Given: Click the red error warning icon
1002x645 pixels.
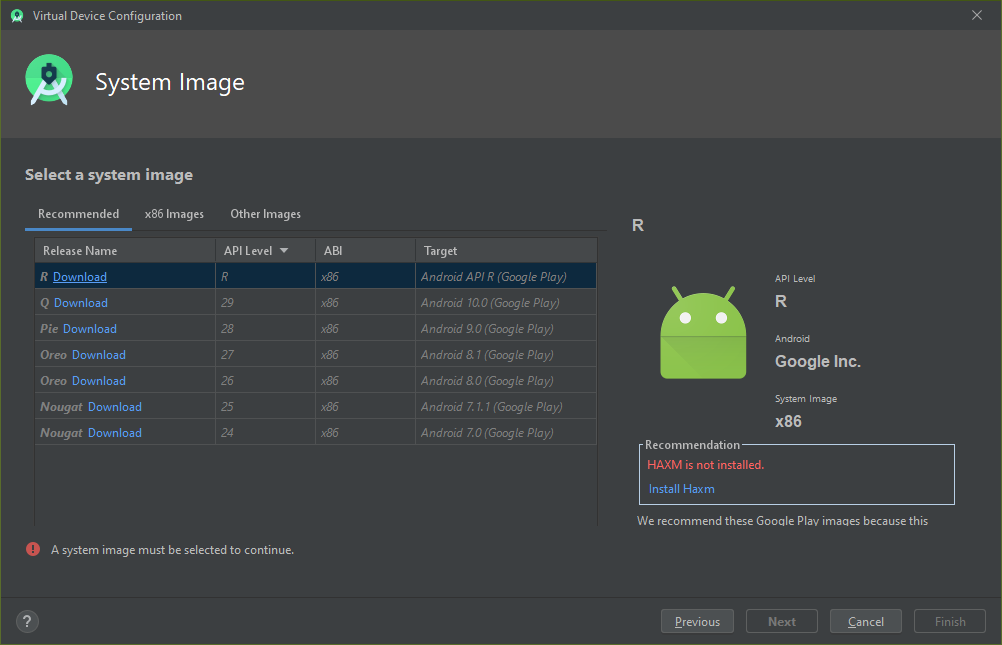Looking at the screenshot, I should 33,549.
